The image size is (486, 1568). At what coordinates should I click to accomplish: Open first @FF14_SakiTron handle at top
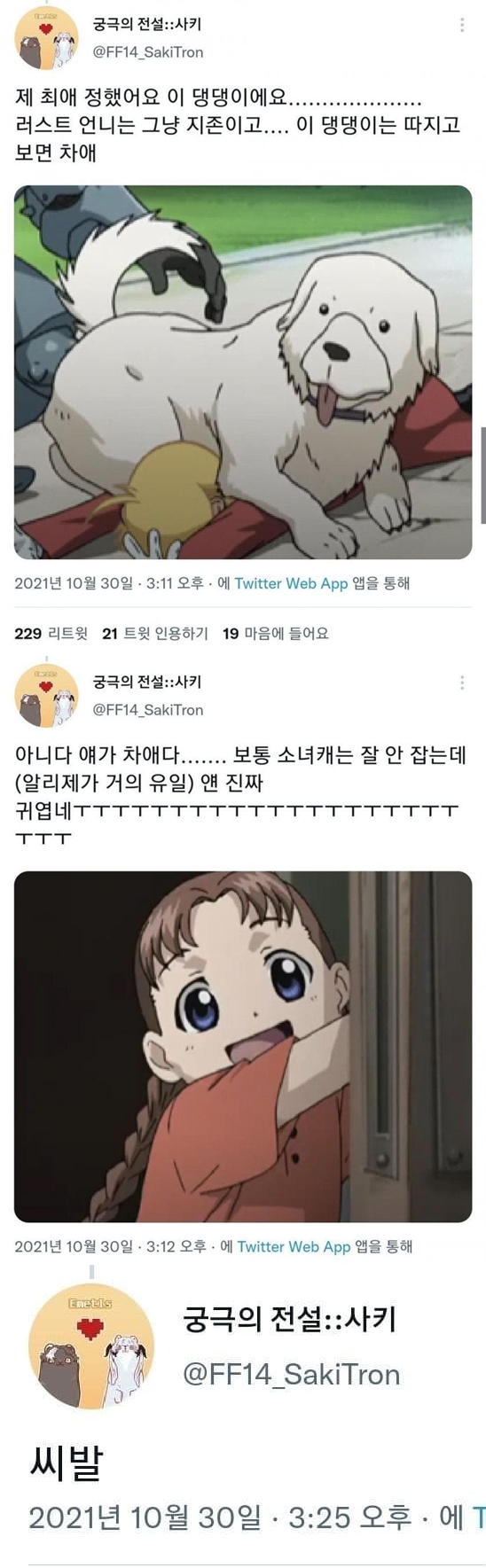click(148, 52)
